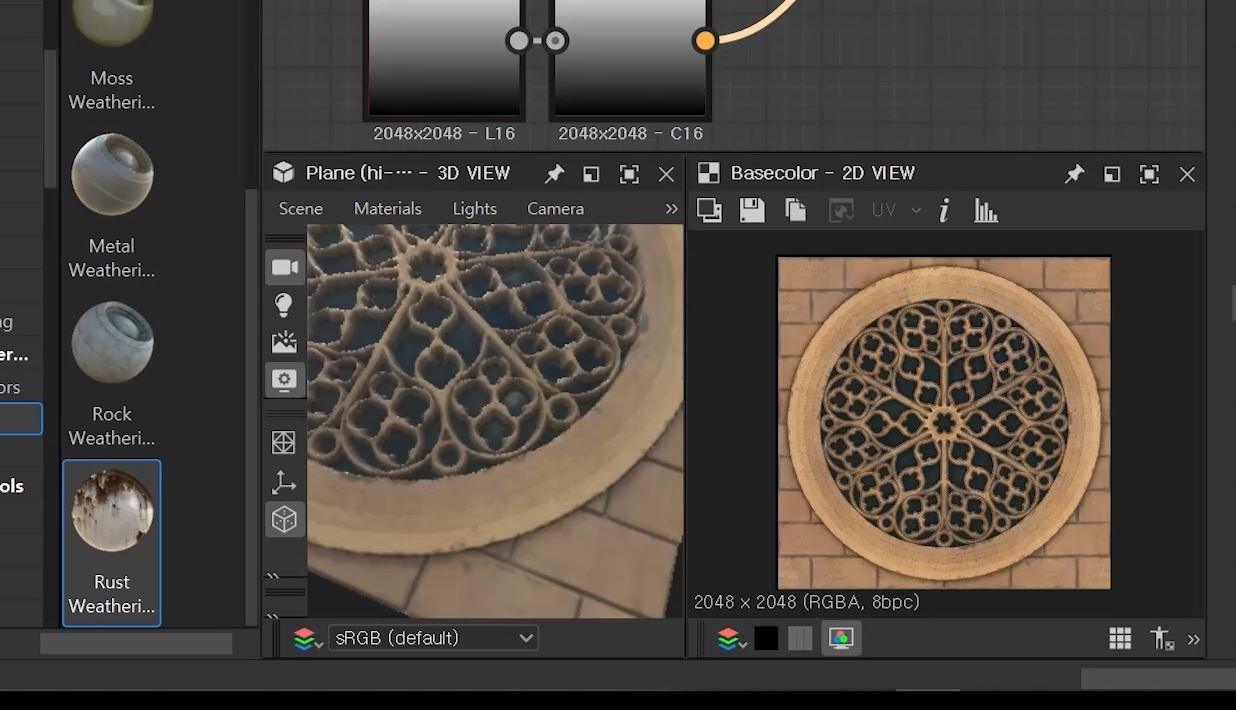Open the sRGB (default) color space dropdown
The height and width of the screenshot is (710, 1236).
[x=433, y=638]
